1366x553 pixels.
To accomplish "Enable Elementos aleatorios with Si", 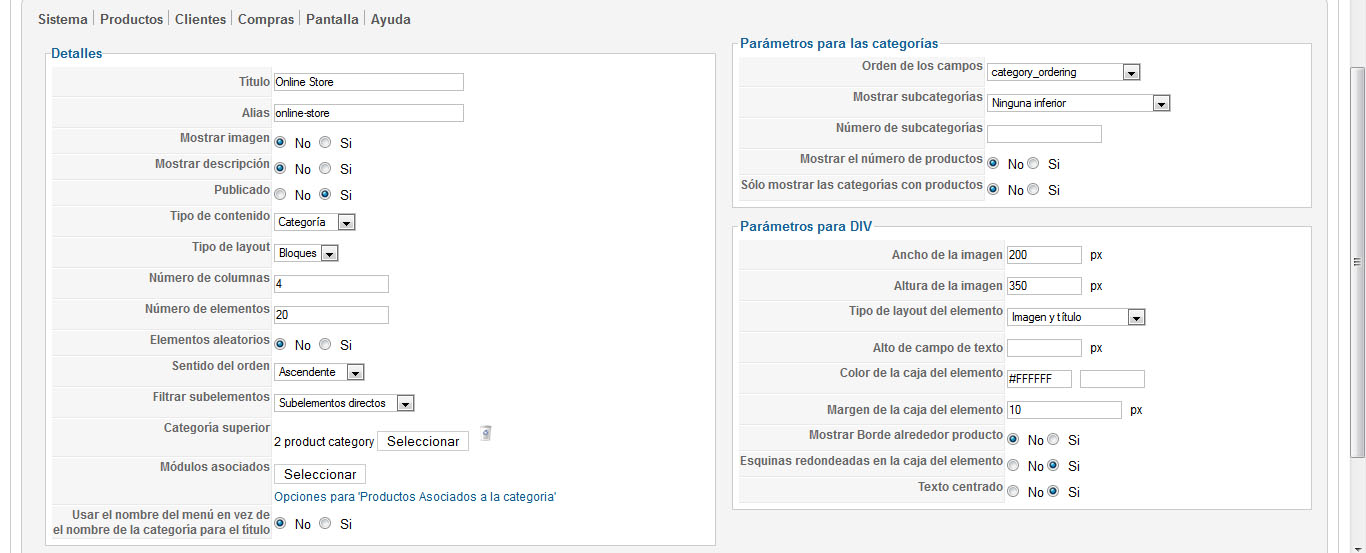I will tap(325, 344).
